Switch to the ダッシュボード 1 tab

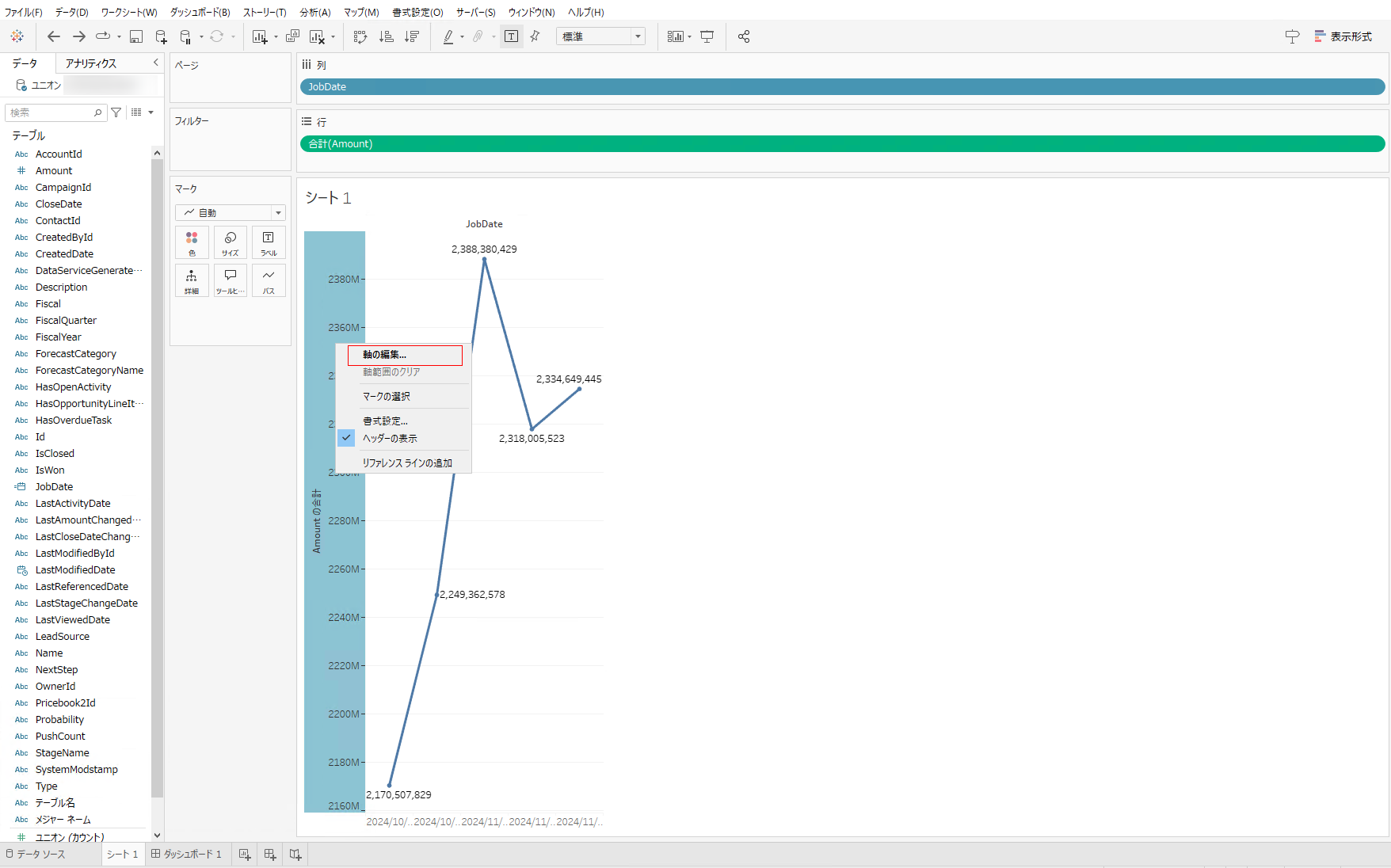click(x=187, y=855)
